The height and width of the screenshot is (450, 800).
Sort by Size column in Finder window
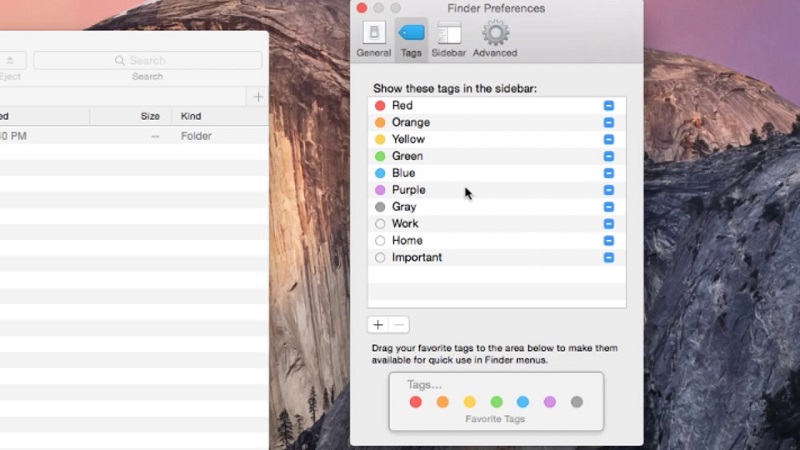pyautogui.click(x=150, y=116)
